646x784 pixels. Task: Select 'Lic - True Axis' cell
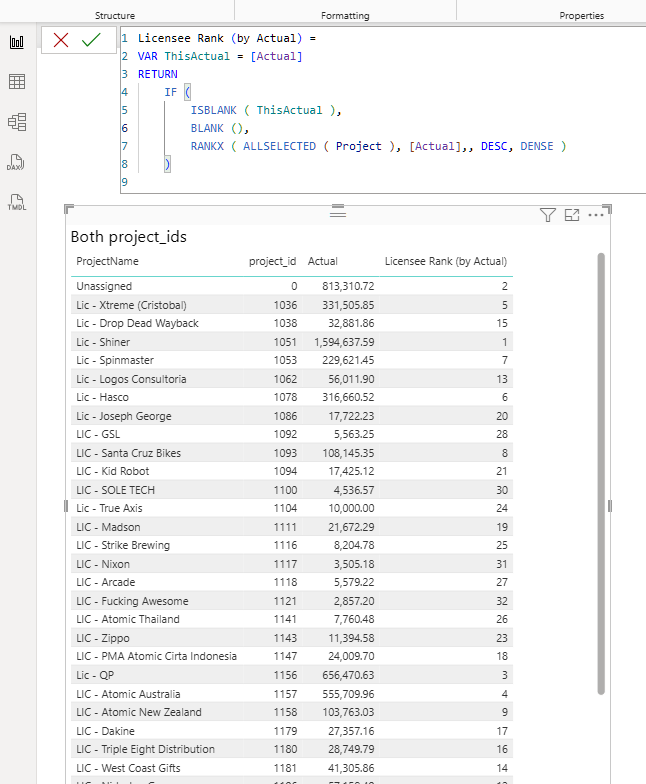coord(109,508)
